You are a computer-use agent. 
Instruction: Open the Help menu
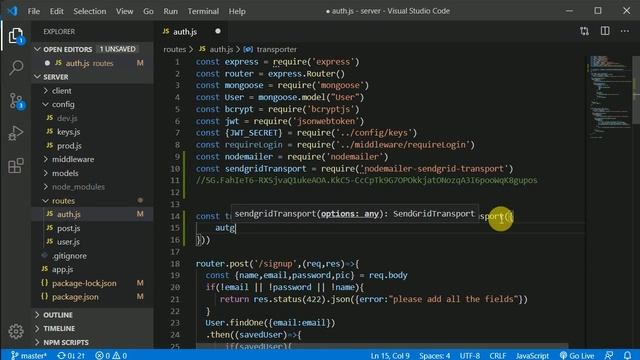[x=237, y=11]
